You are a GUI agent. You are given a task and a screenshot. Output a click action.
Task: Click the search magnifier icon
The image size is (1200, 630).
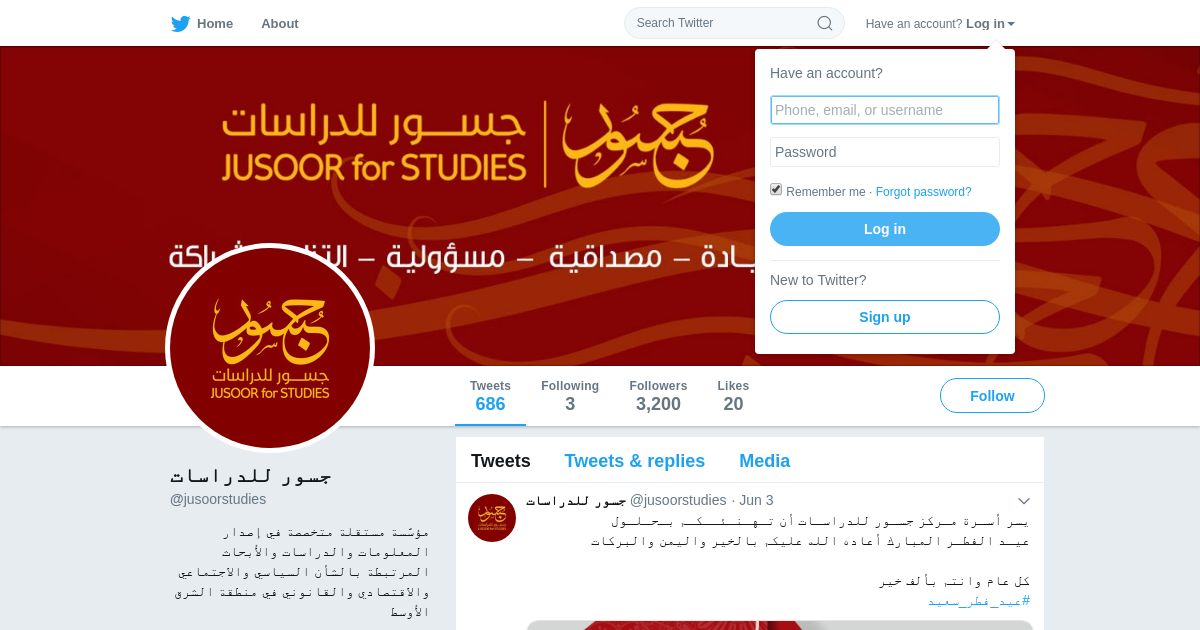coord(825,23)
